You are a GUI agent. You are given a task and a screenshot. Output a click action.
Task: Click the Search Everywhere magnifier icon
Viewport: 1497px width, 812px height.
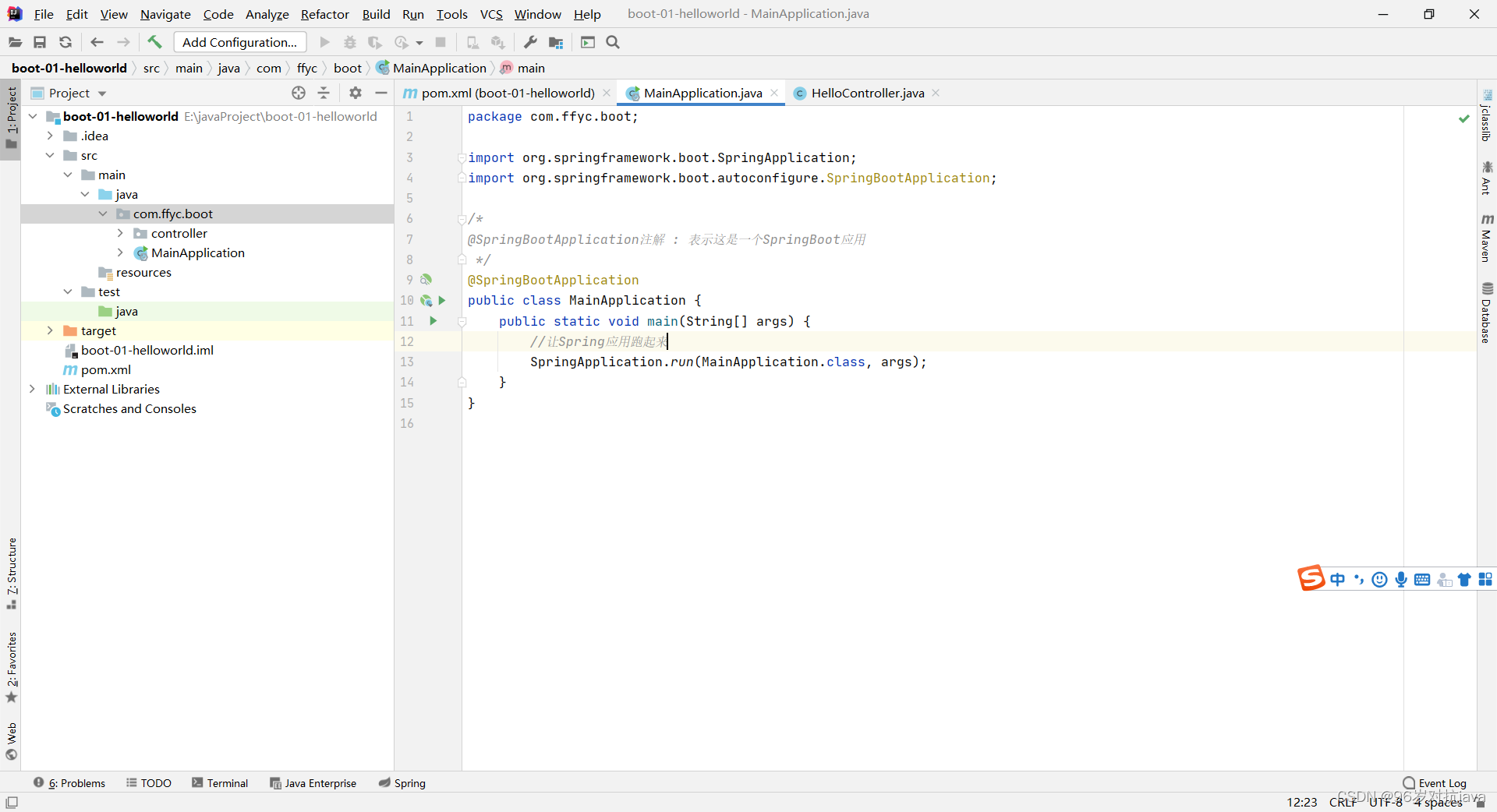pos(613,42)
